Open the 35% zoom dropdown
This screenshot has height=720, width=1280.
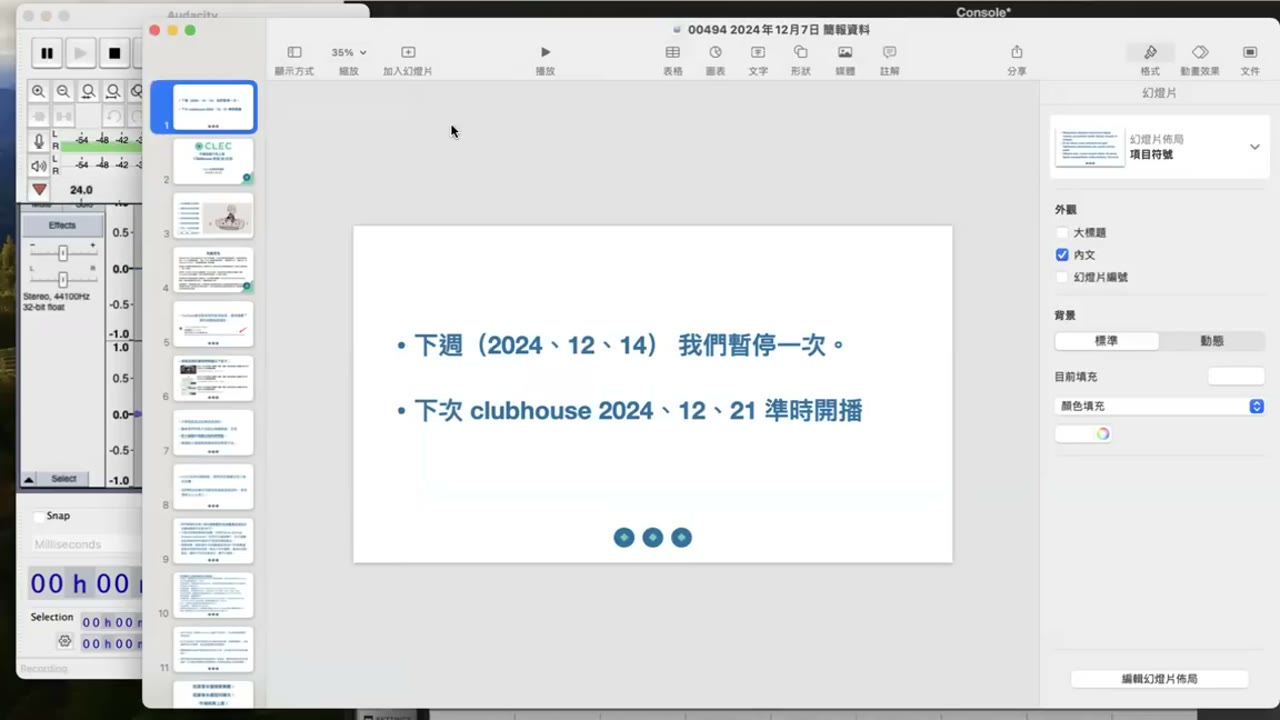coord(349,52)
